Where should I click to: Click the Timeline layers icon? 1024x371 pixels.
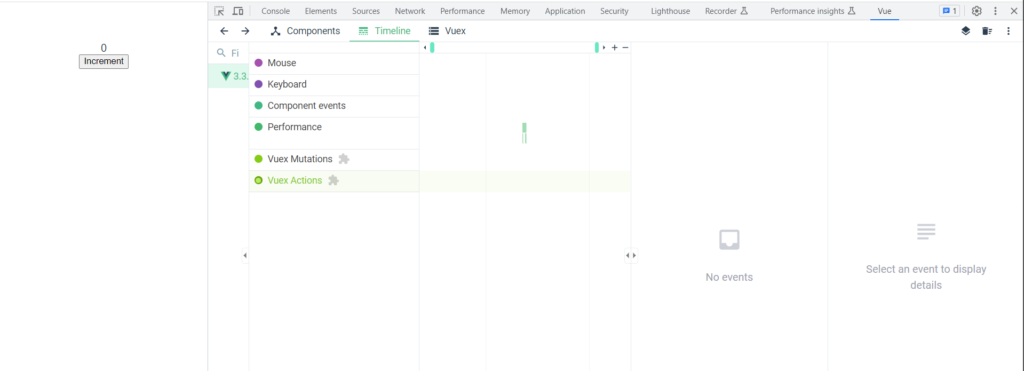coord(966,31)
